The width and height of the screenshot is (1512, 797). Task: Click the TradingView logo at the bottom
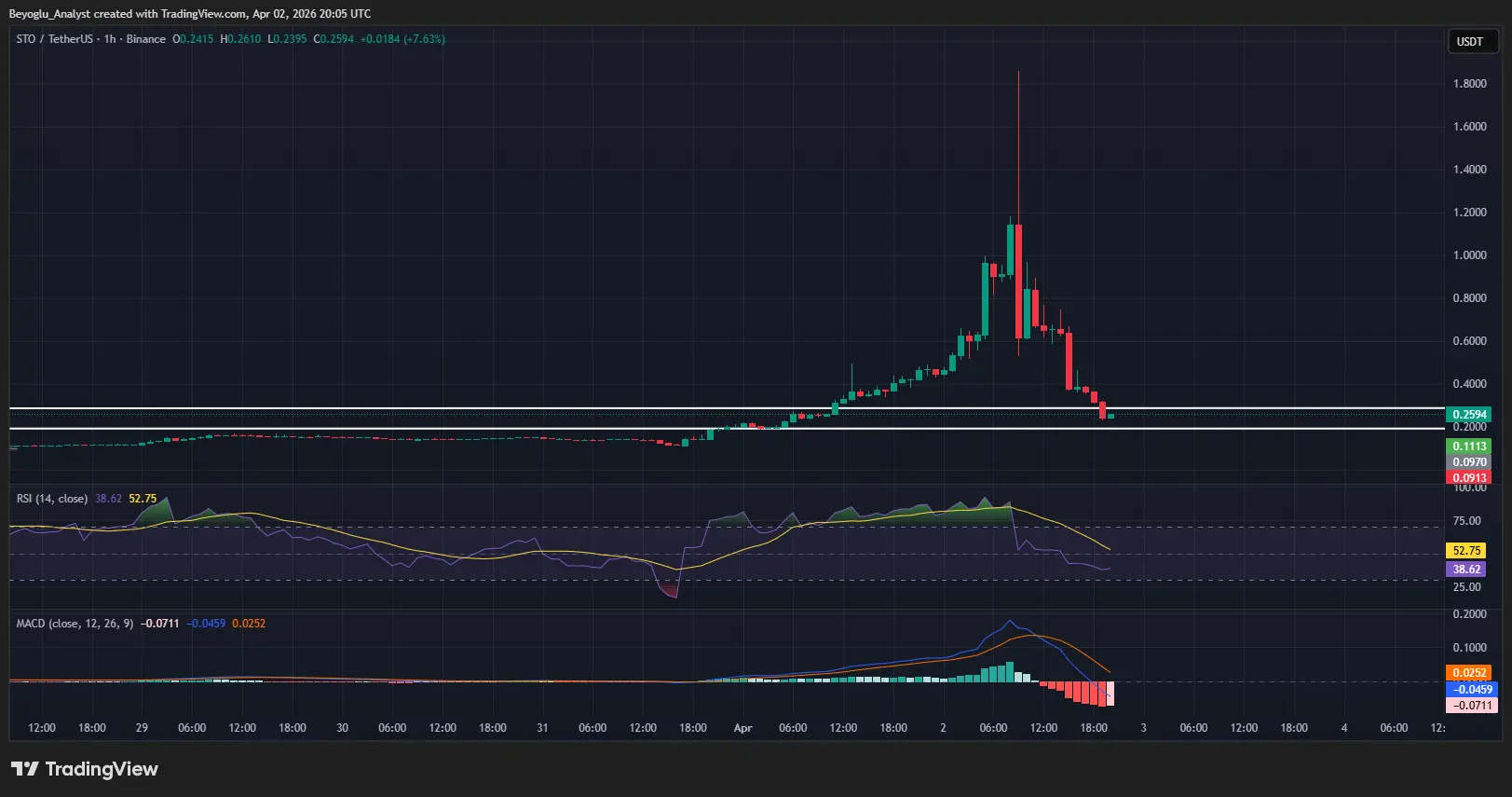pyautogui.click(x=85, y=769)
